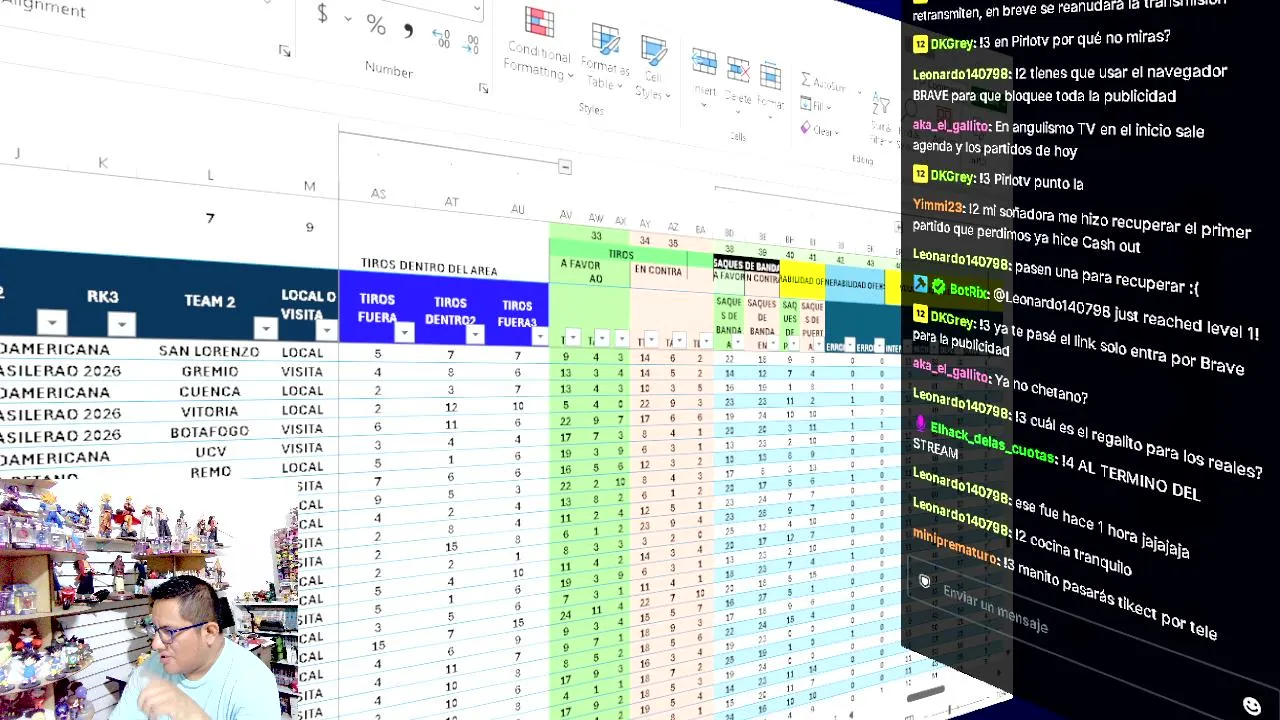Open Sort & Filter menu
1280x720 pixels.
pos(881,116)
